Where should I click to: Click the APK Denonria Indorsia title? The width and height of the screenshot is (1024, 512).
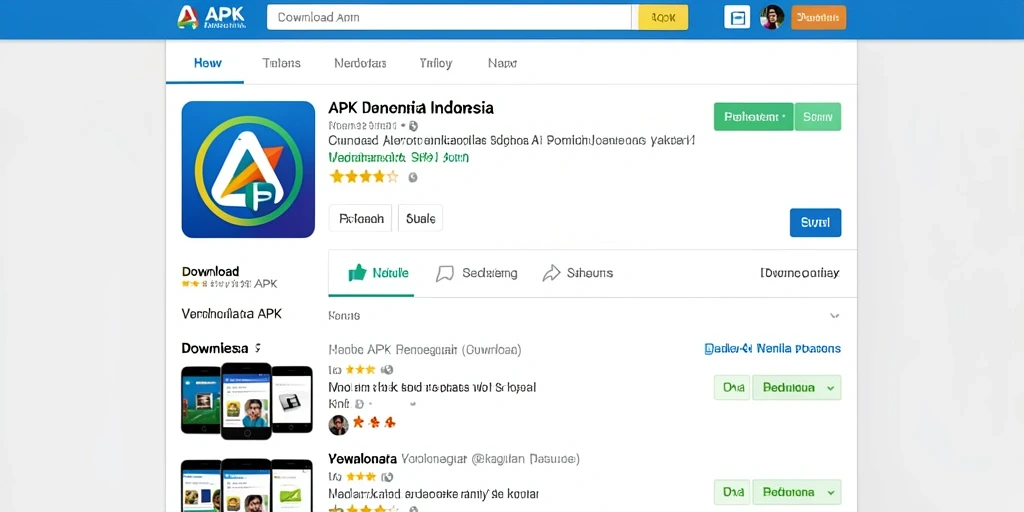(411, 108)
